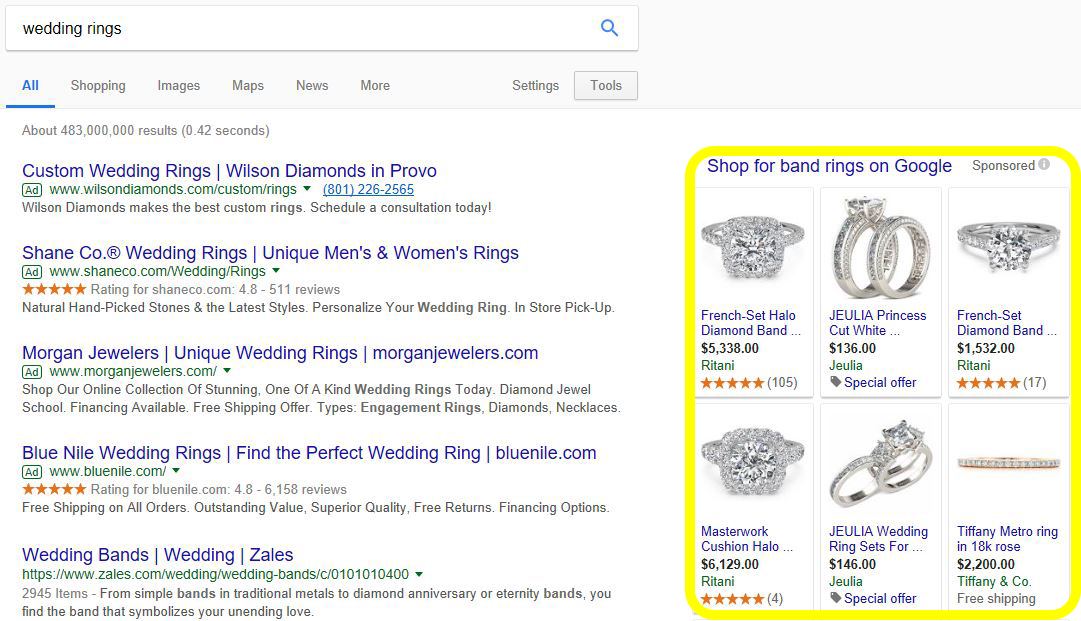Click Tiffany Metro ring in 18k rose title
This screenshot has height=621, width=1081.
pyautogui.click(x=1007, y=539)
